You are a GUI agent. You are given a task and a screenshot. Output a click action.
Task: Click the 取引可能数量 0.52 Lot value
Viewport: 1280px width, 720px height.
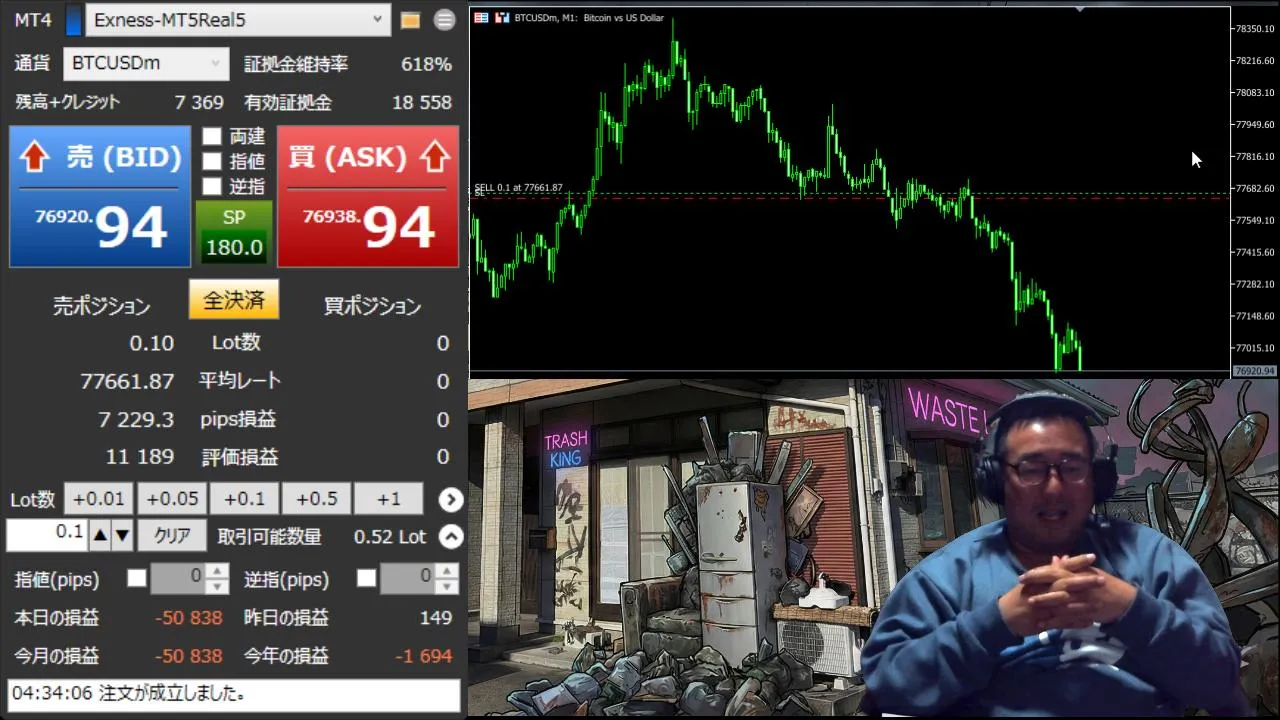click(x=390, y=537)
